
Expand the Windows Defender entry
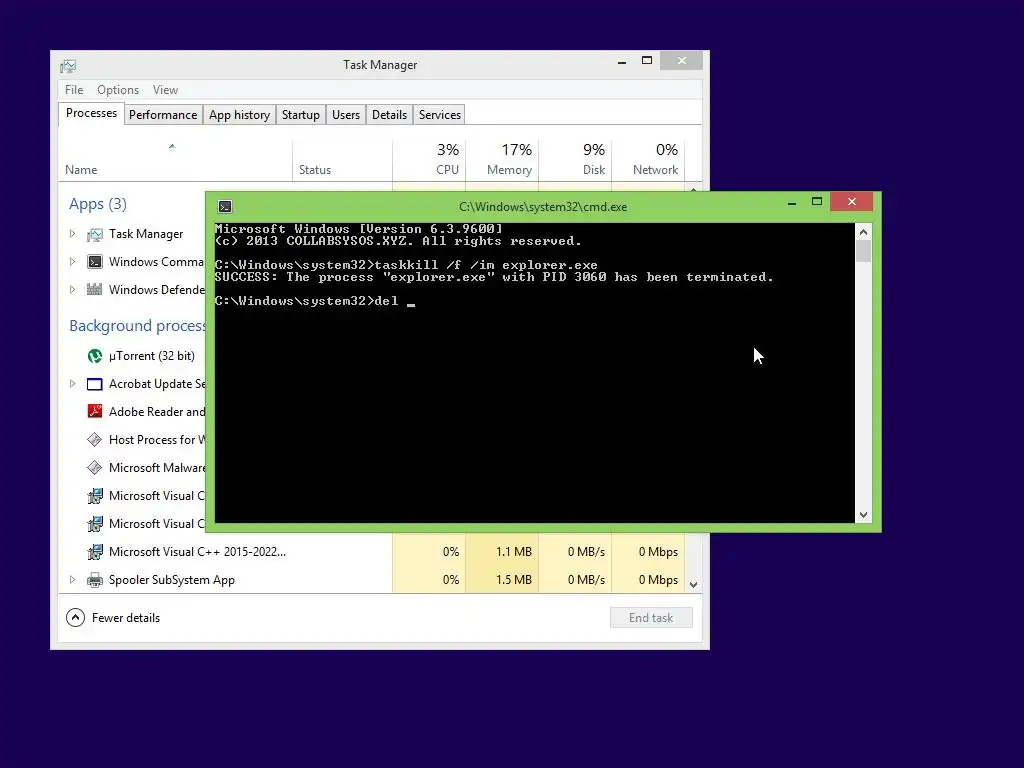72,289
